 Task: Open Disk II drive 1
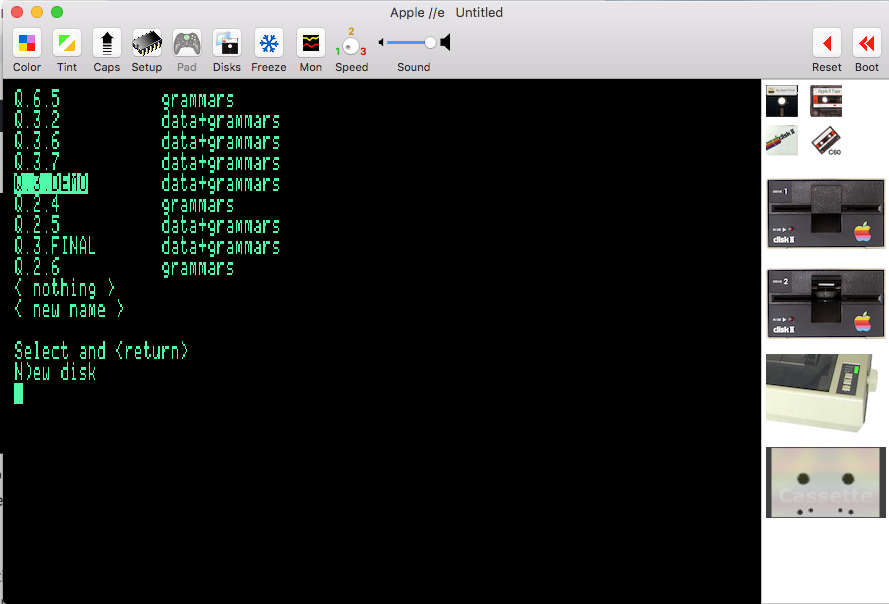pos(826,214)
